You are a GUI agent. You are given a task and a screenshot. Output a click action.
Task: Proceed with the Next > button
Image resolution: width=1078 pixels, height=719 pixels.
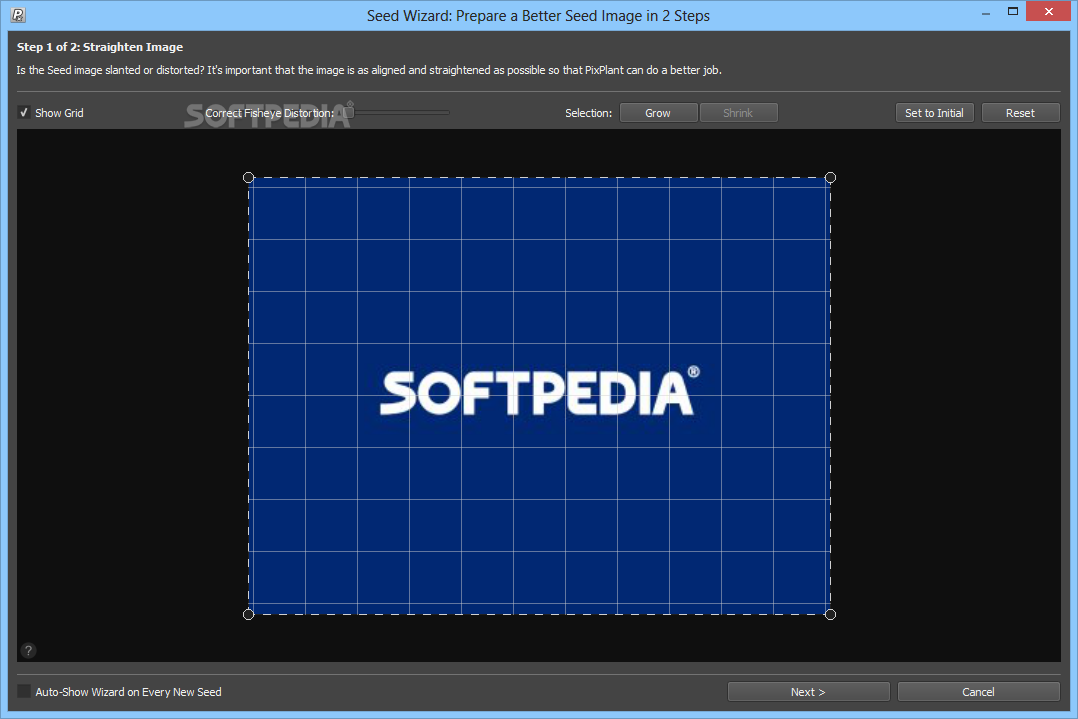tap(808, 692)
